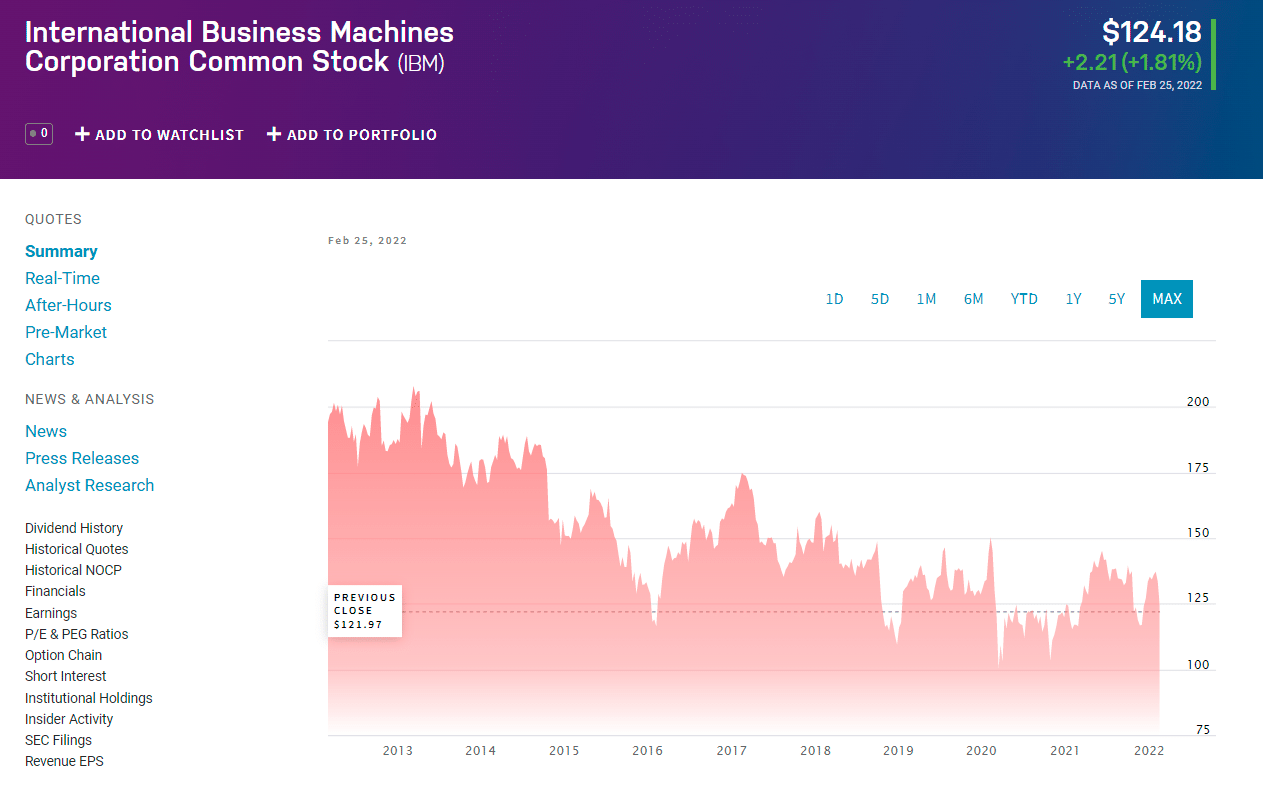Image resolution: width=1263 pixels, height=797 pixels.
Task: View Insider Activity
Action: (69, 719)
